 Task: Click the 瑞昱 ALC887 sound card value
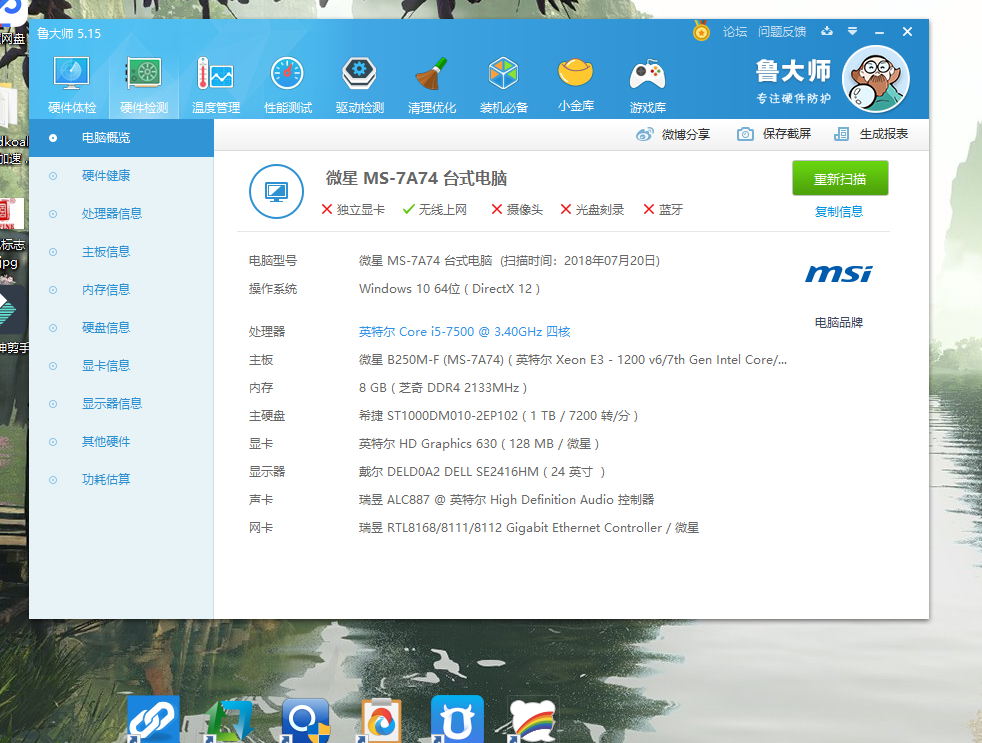coord(507,500)
